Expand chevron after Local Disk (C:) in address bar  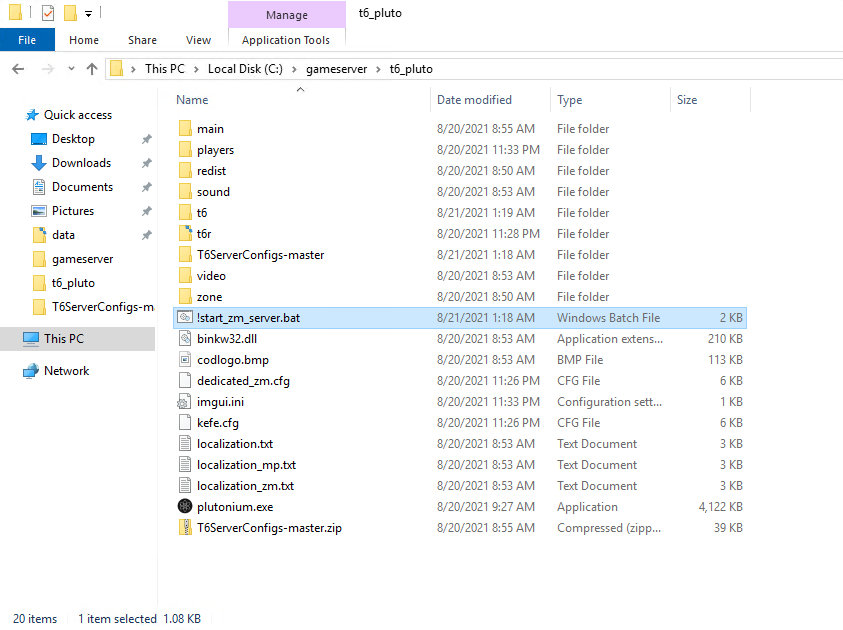click(x=294, y=69)
